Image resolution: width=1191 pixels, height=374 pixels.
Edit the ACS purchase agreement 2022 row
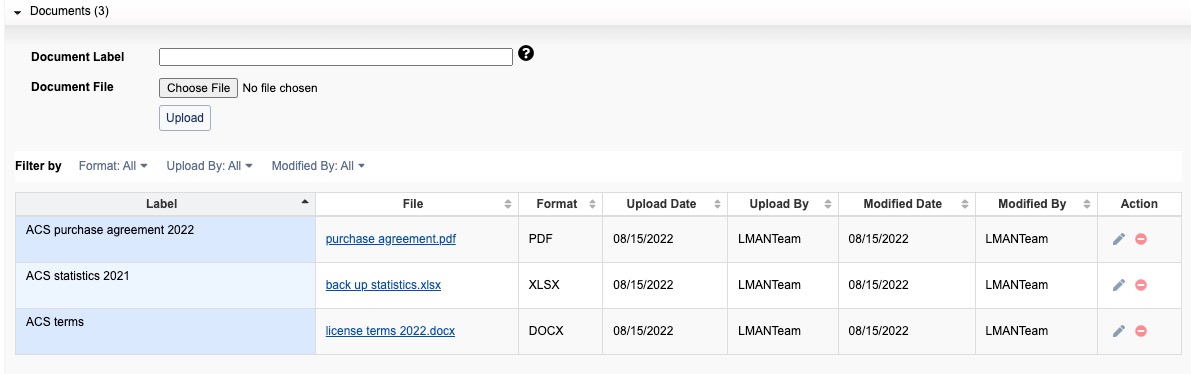click(1118, 239)
